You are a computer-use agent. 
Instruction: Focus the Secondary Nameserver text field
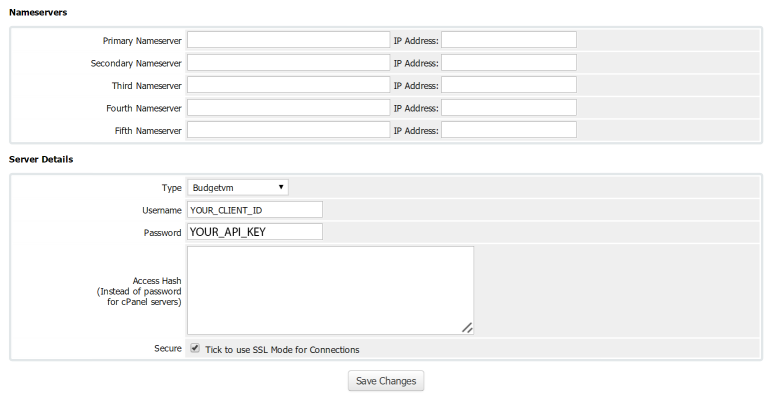click(x=289, y=63)
